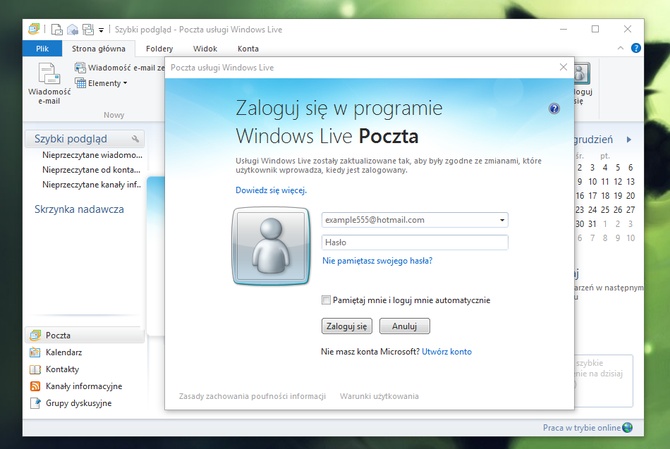This screenshot has width=670, height=449.
Task: Open Grupy dyskusyjne newsgroups
Action: 78,403
